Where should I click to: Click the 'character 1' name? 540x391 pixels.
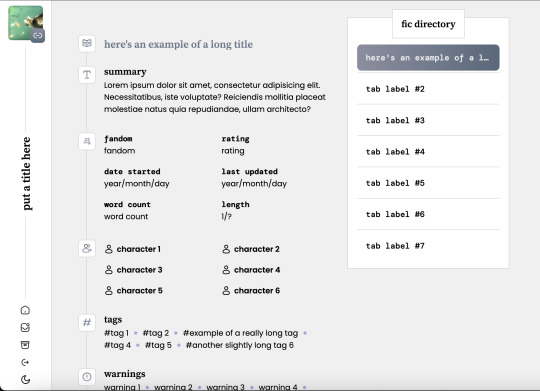[139, 249]
